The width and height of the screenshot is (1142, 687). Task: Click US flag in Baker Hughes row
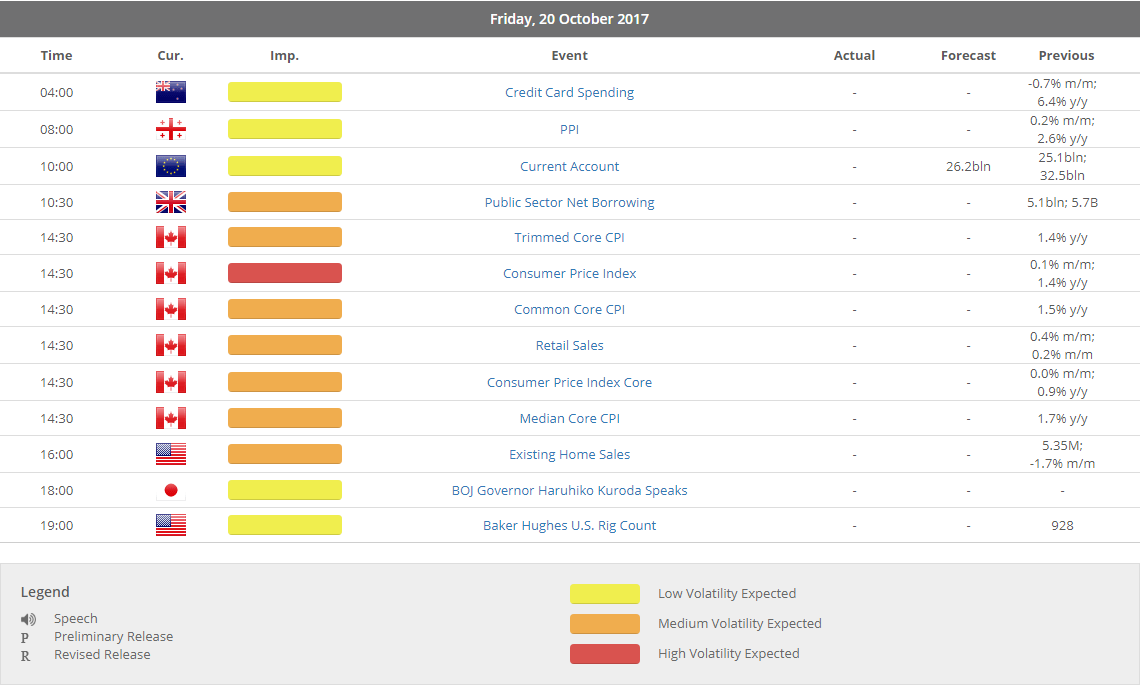click(171, 525)
